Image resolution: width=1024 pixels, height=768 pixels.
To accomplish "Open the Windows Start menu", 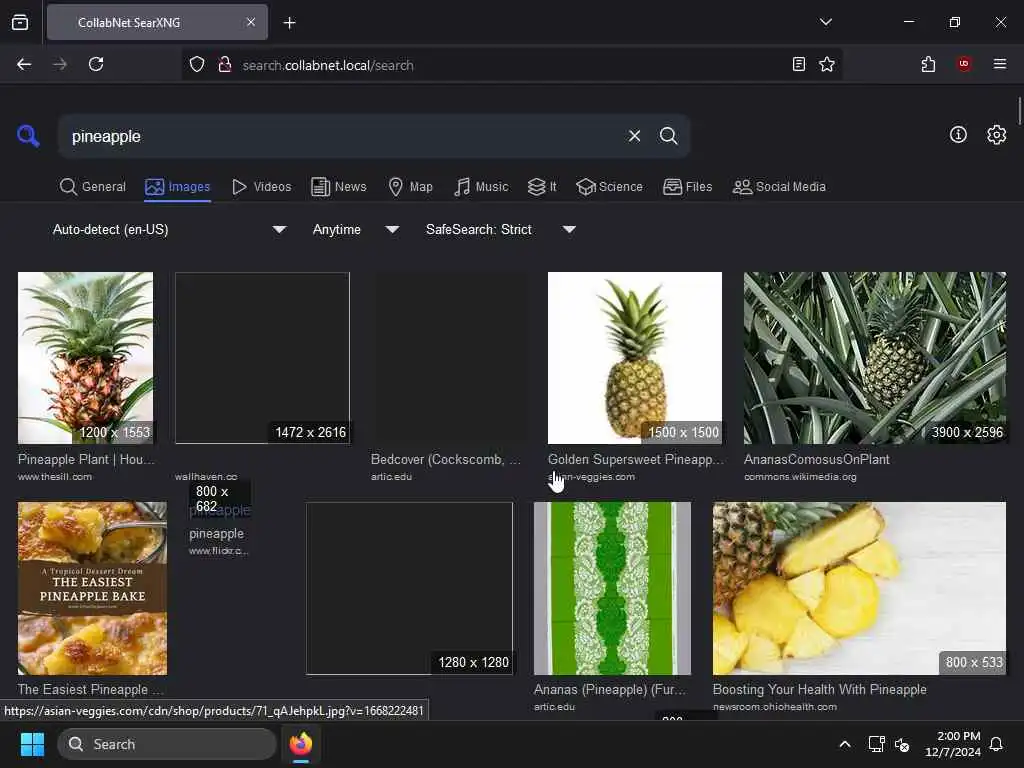I will point(32,744).
